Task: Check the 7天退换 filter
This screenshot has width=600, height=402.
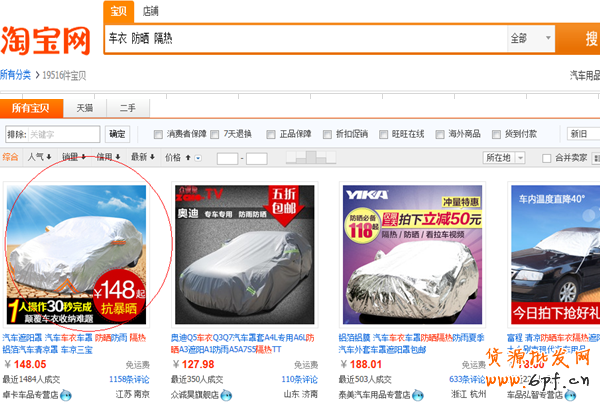Action: (x=213, y=134)
